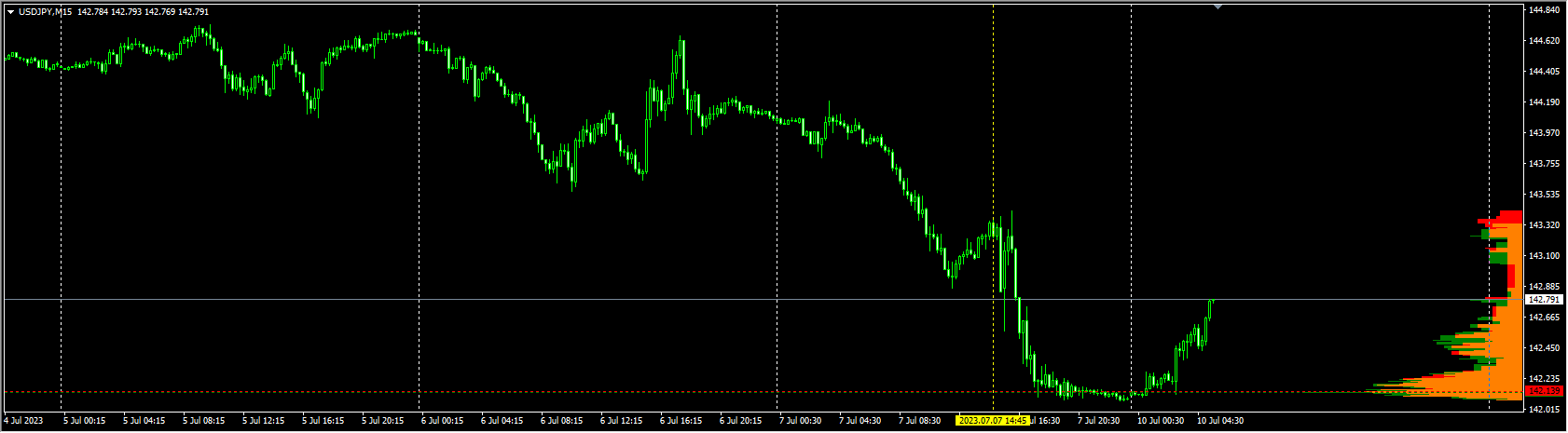Click time label 6 Jul 04:15

502,421
